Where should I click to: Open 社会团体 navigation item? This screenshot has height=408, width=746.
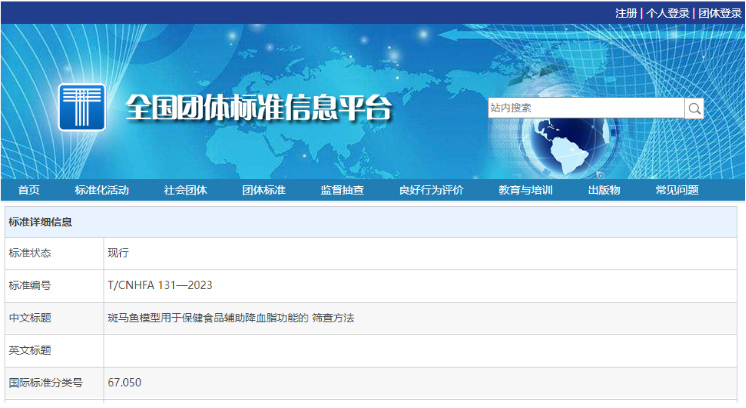pos(186,190)
